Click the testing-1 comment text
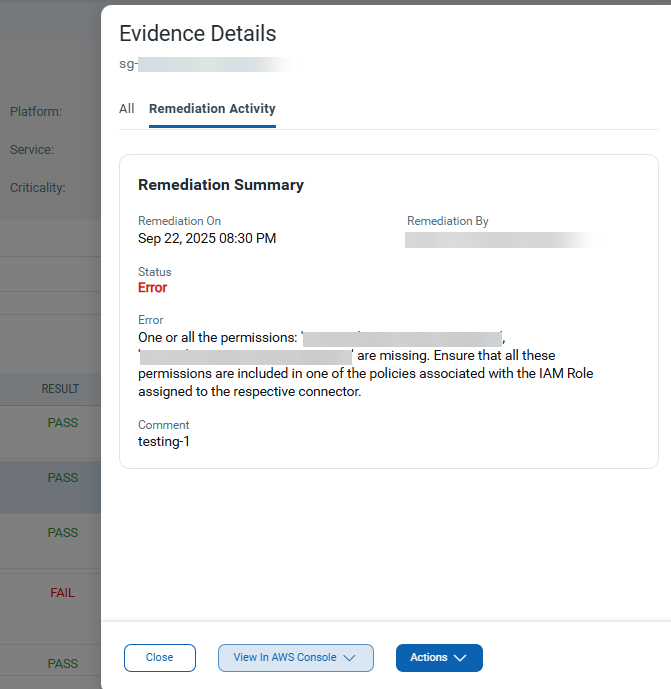671x689 pixels. coord(164,441)
